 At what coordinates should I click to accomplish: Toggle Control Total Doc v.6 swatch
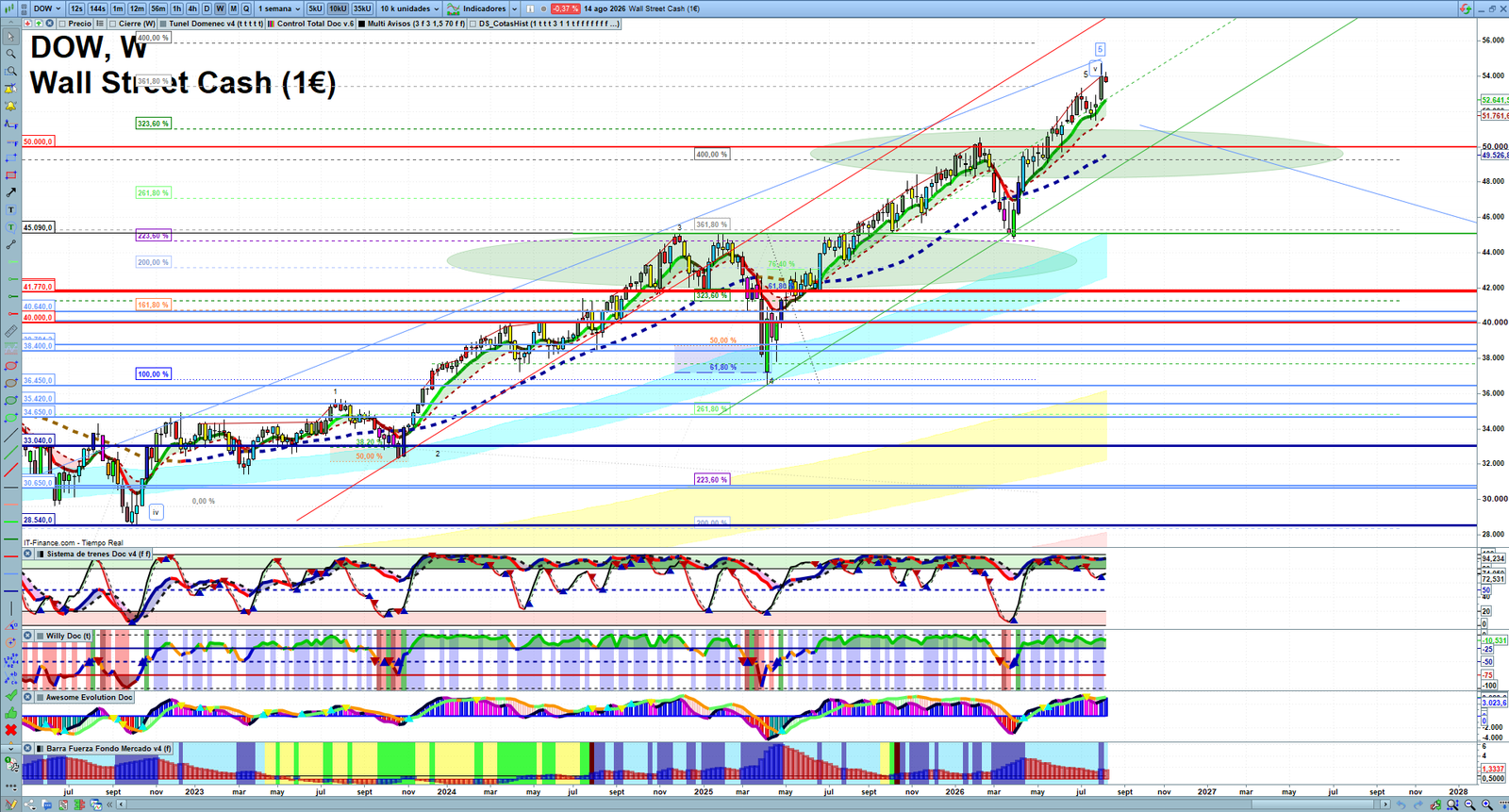click(271, 24)
